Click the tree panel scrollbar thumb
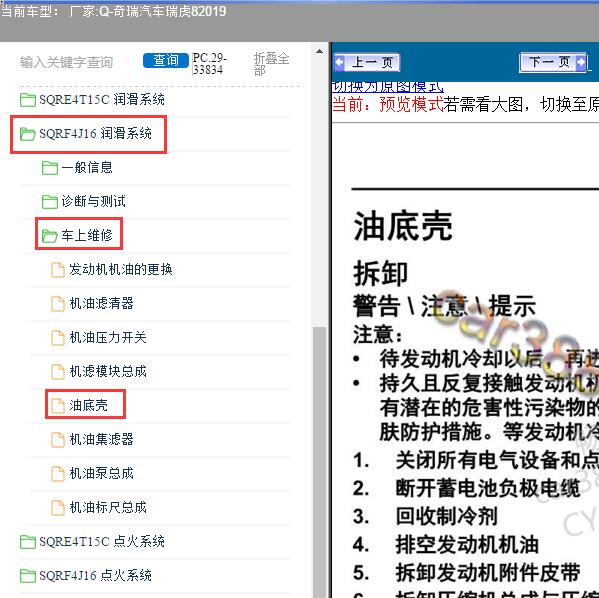Image resolution: width=599 pixels, height=598 pixels. [319, 462]
